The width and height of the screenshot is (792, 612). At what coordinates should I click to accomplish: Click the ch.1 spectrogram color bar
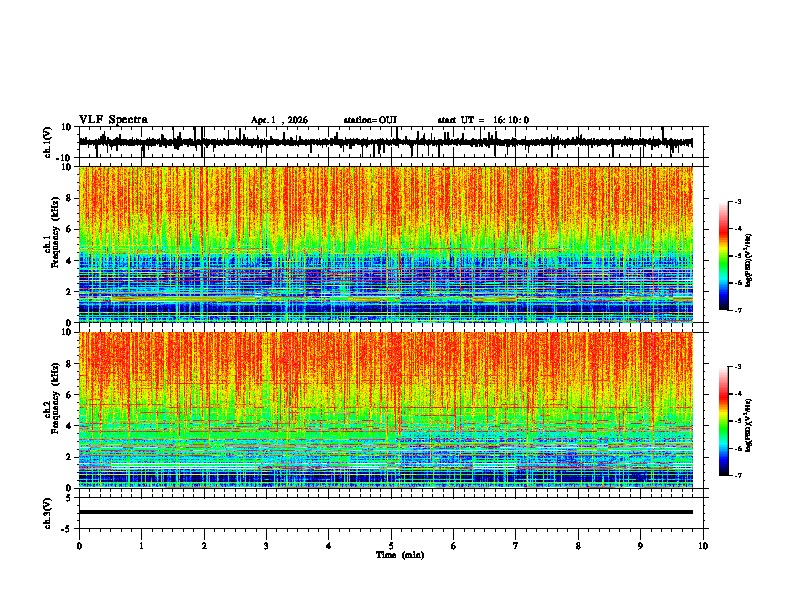coord(724,256)
